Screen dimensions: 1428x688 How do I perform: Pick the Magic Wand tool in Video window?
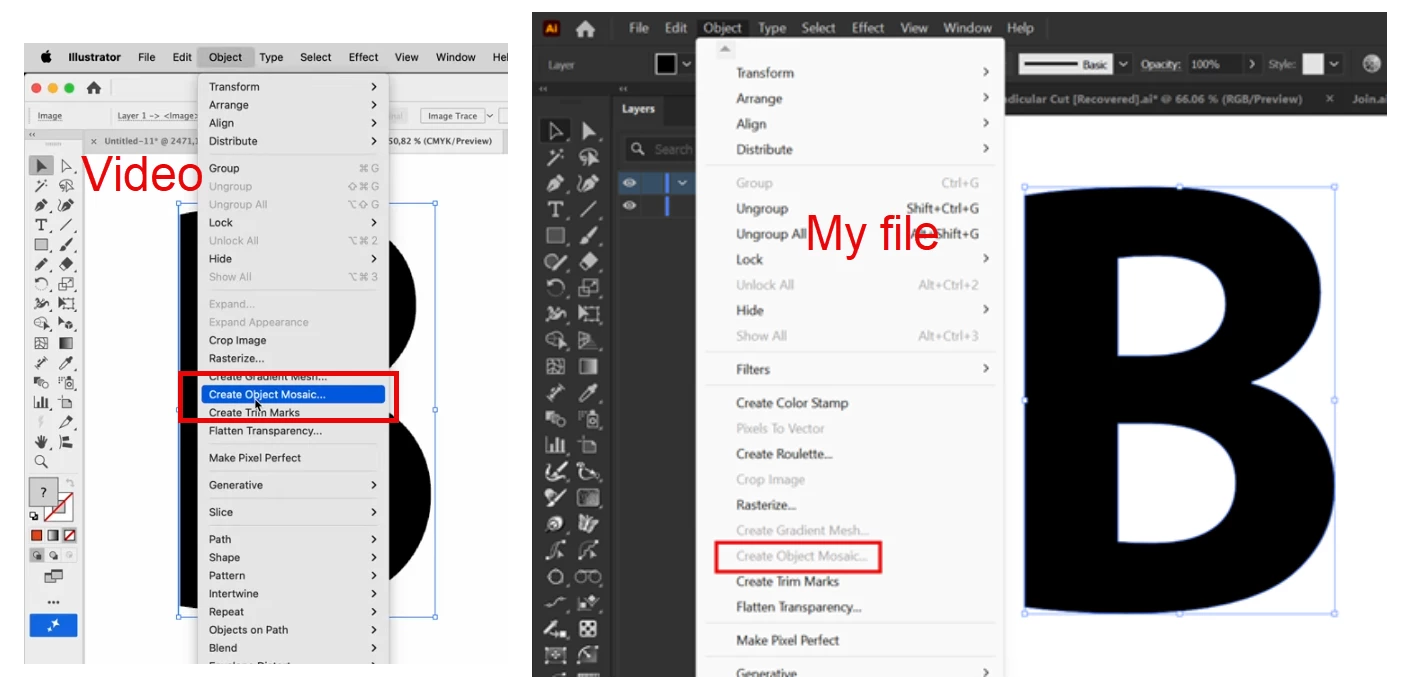[x=41, y=186]
